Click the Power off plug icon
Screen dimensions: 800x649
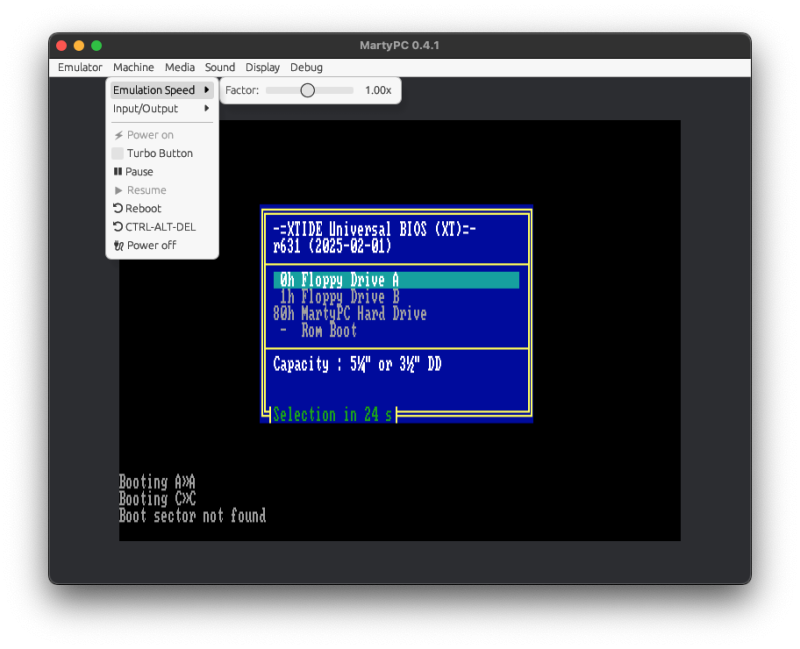118,245
